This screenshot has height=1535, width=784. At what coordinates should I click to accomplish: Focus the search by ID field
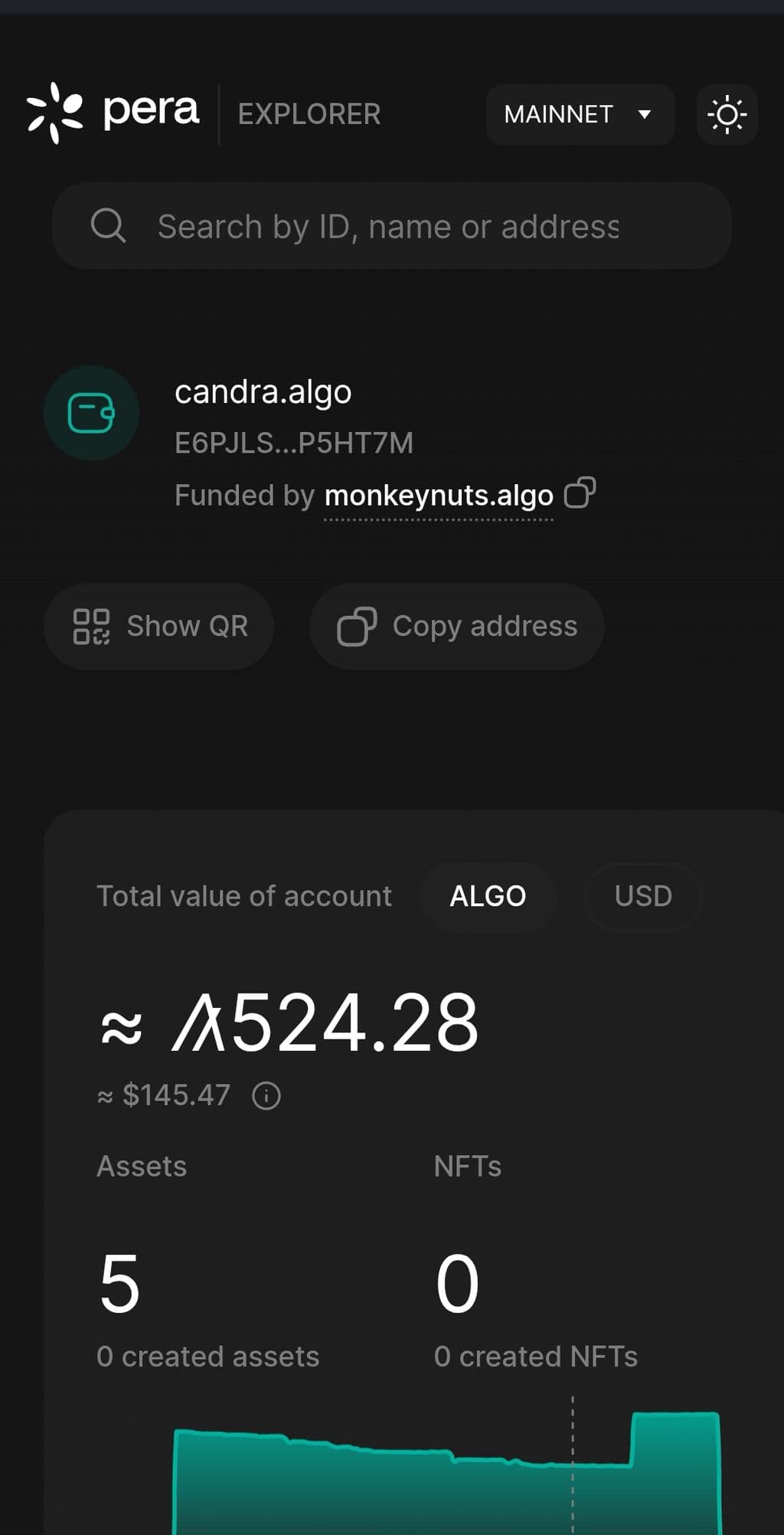(392, 226)
